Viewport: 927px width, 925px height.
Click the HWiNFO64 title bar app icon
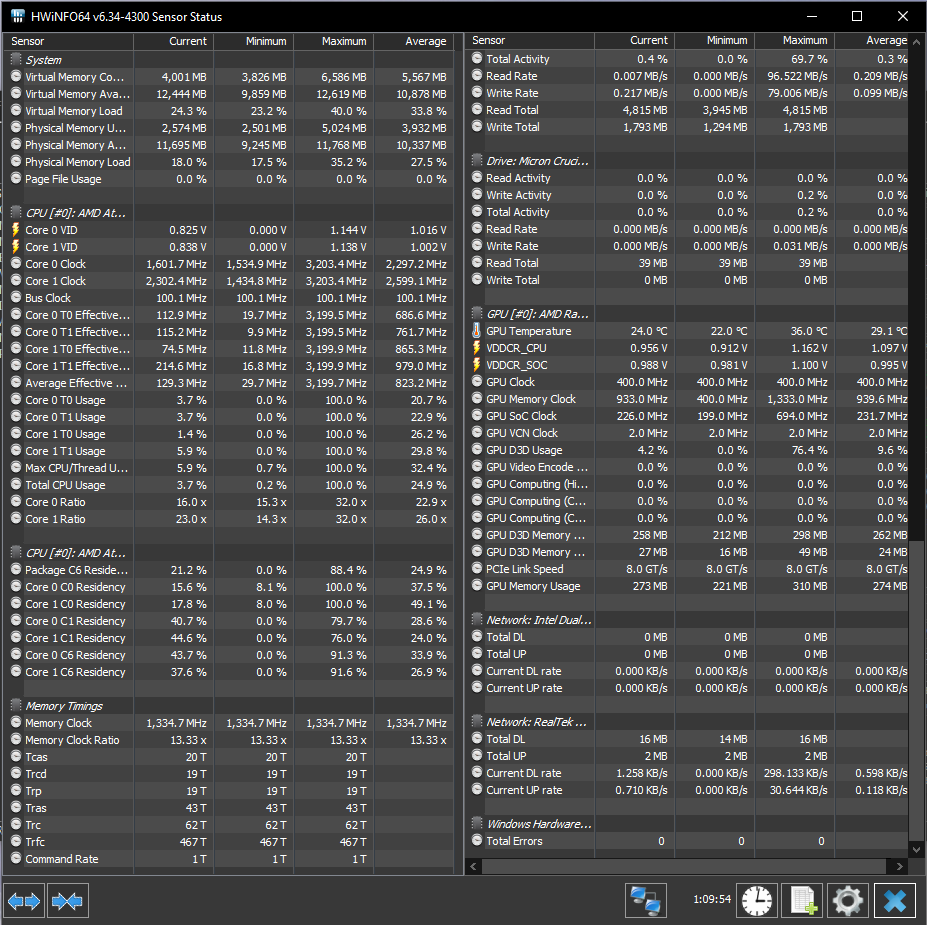pos(18,16)
